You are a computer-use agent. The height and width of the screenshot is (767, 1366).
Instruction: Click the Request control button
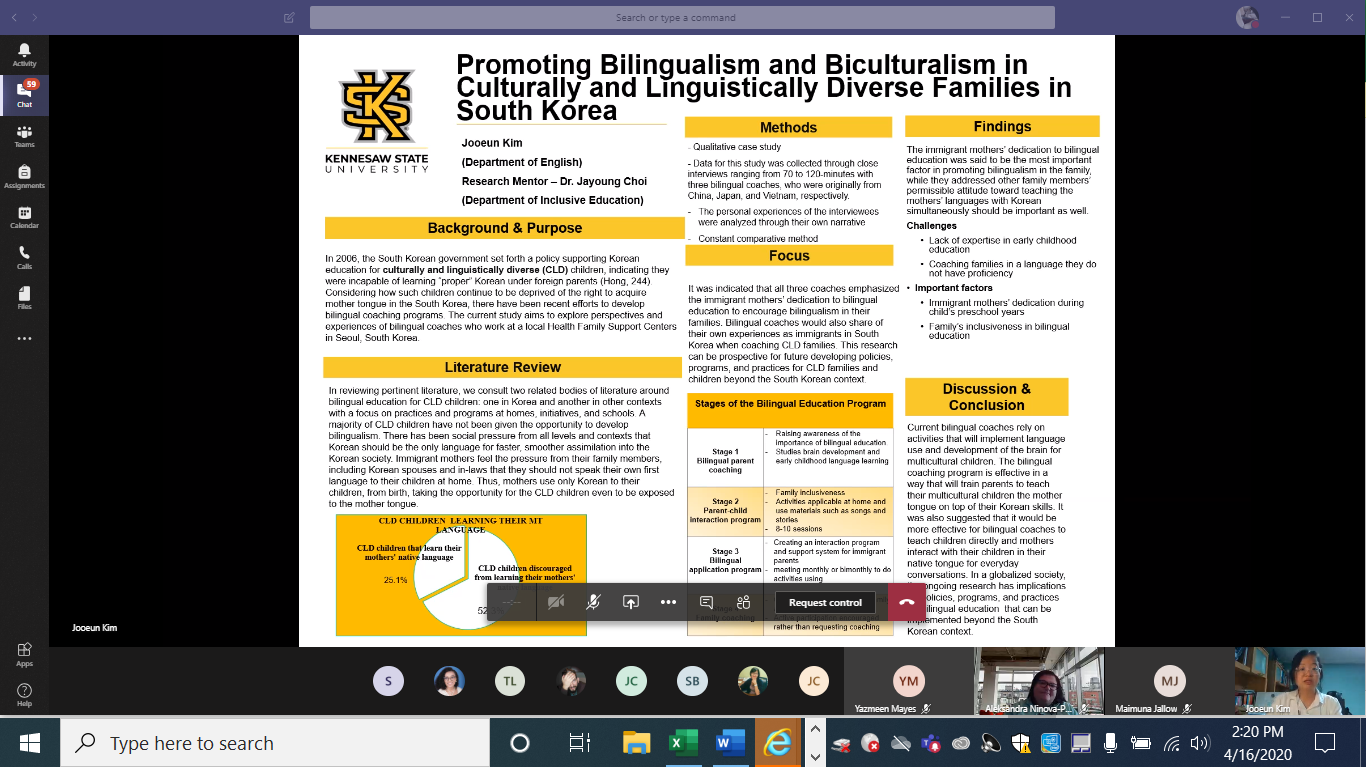point(825,602)
